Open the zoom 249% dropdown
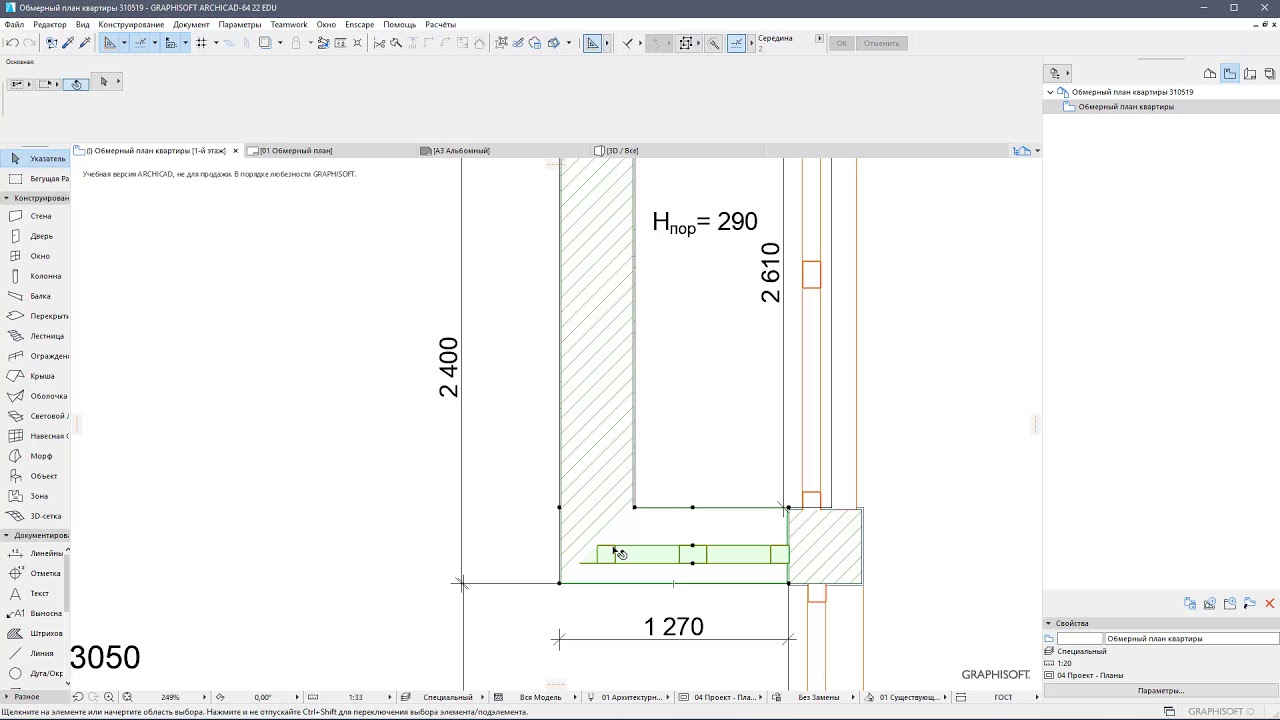 click(x=205, y=697)
